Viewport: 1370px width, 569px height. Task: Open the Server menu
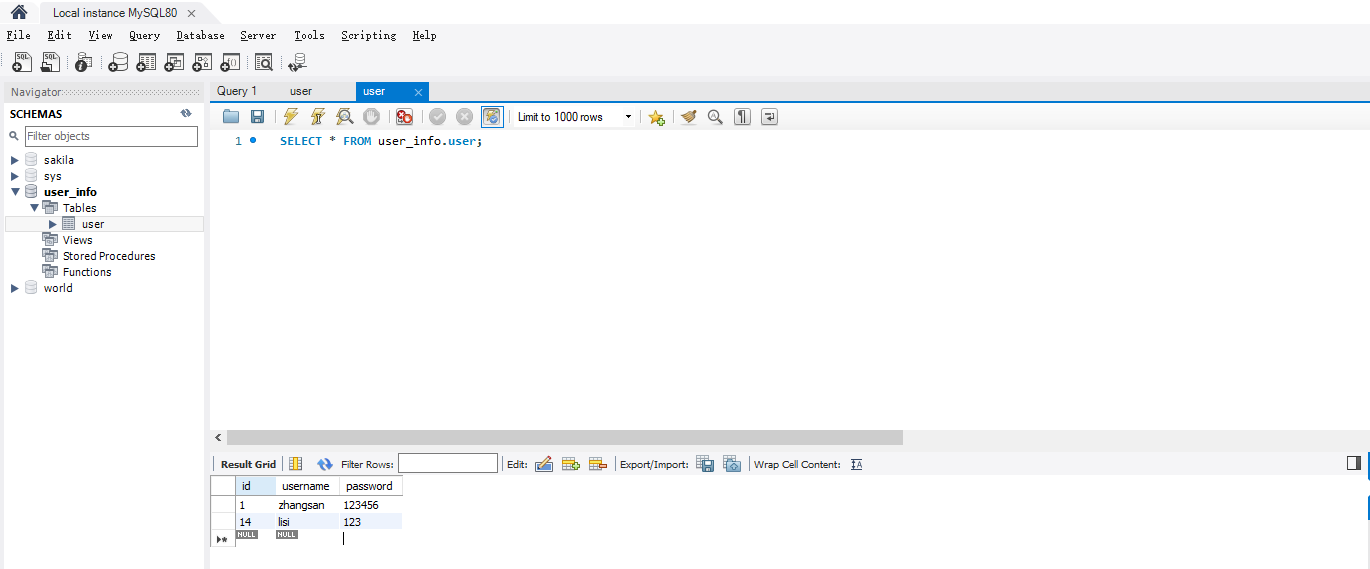pyautogui.click(x=258, y=35)
